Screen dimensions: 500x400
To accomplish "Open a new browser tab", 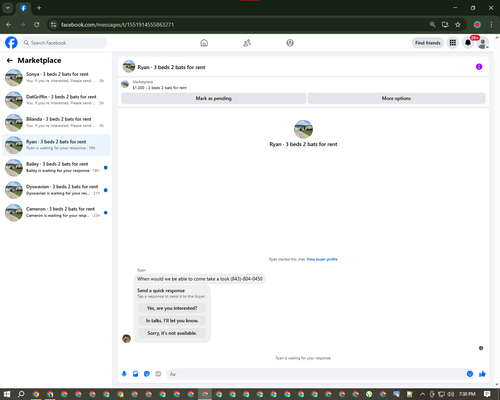I will [x=39, y=8].
